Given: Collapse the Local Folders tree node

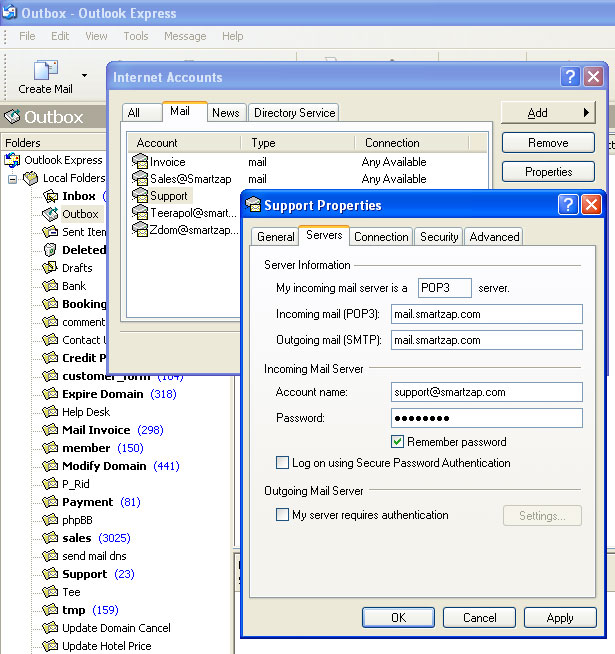Looking at the screenshot, I should click(x=13, y=179).
